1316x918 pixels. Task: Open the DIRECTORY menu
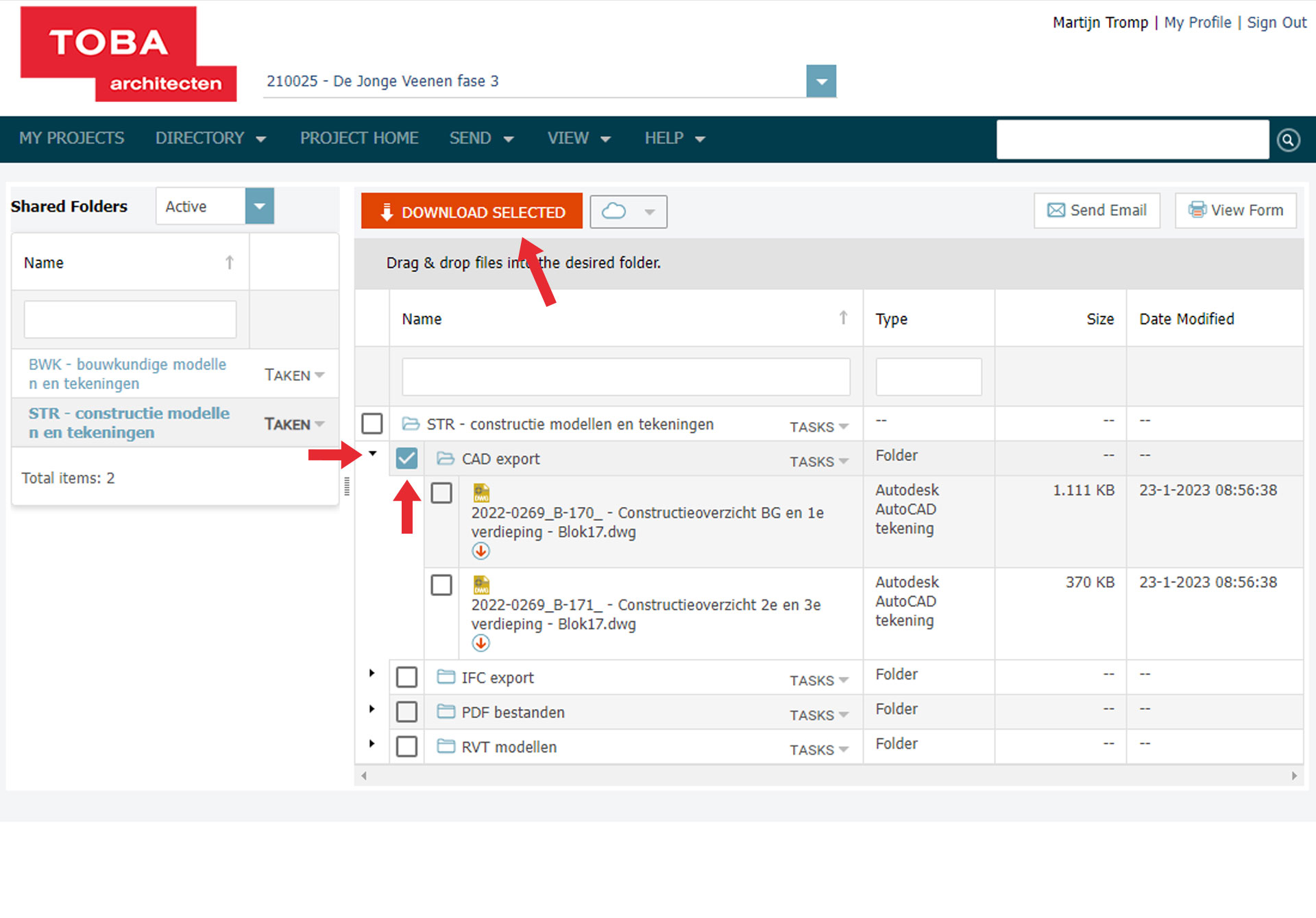click(210, 138)
